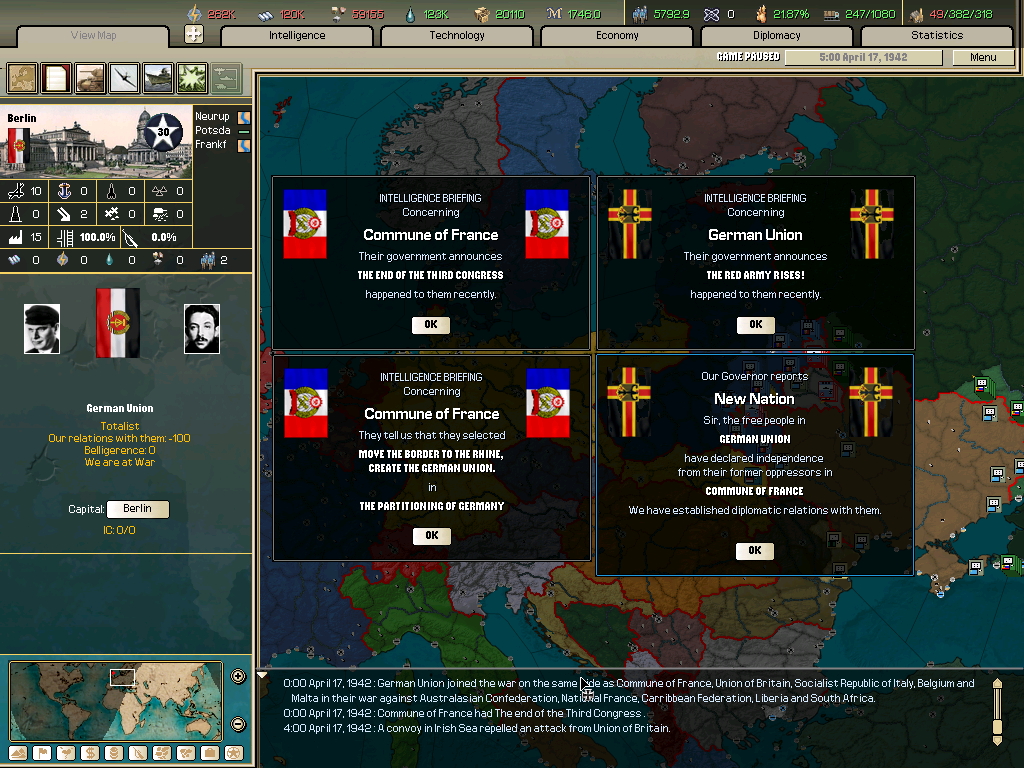The height and width of the screenshot is (768, 1024).
Task: Toggle the briefcase mapmode button under minimap
Action: (208, 752)
